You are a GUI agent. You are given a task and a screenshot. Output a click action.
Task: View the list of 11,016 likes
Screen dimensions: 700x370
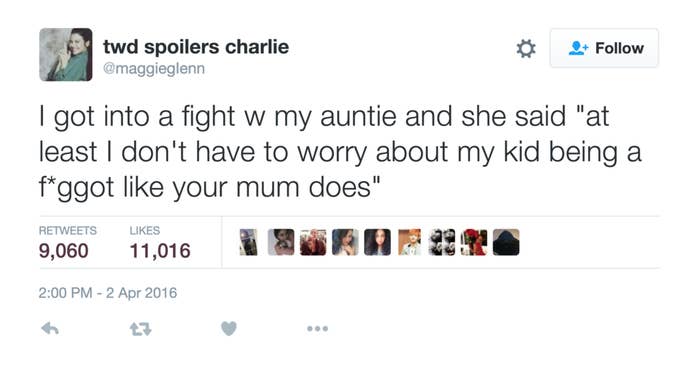pos(160,243)
